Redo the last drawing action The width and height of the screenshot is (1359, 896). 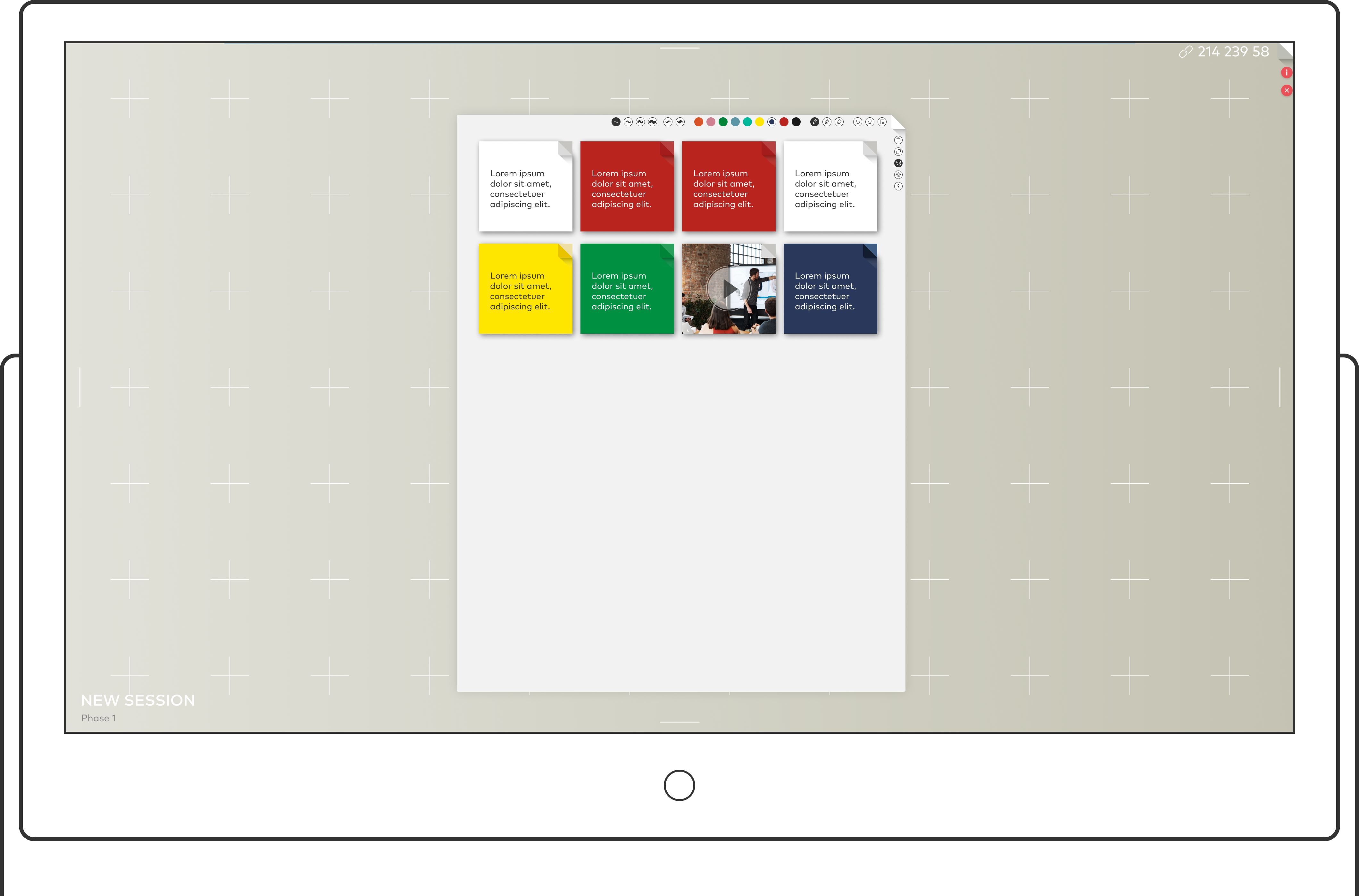(x=870, y=122)
